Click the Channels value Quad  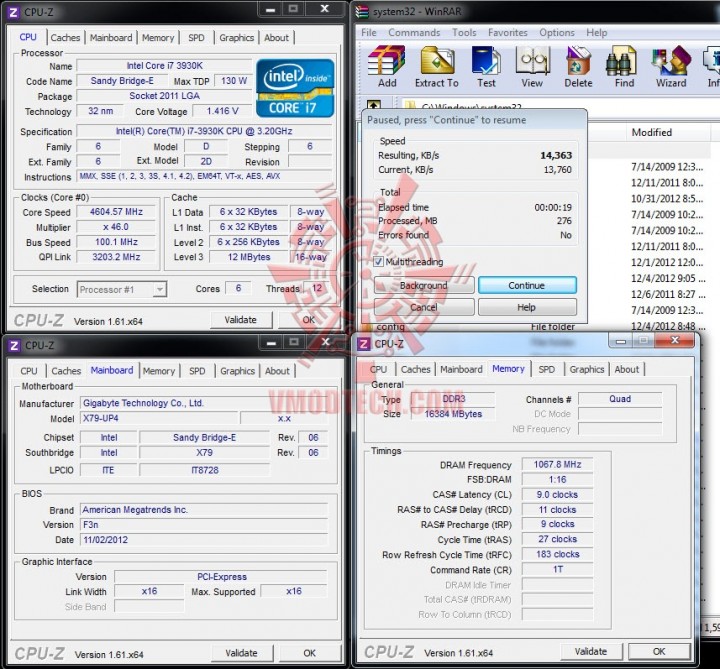(x=620, y=399)
